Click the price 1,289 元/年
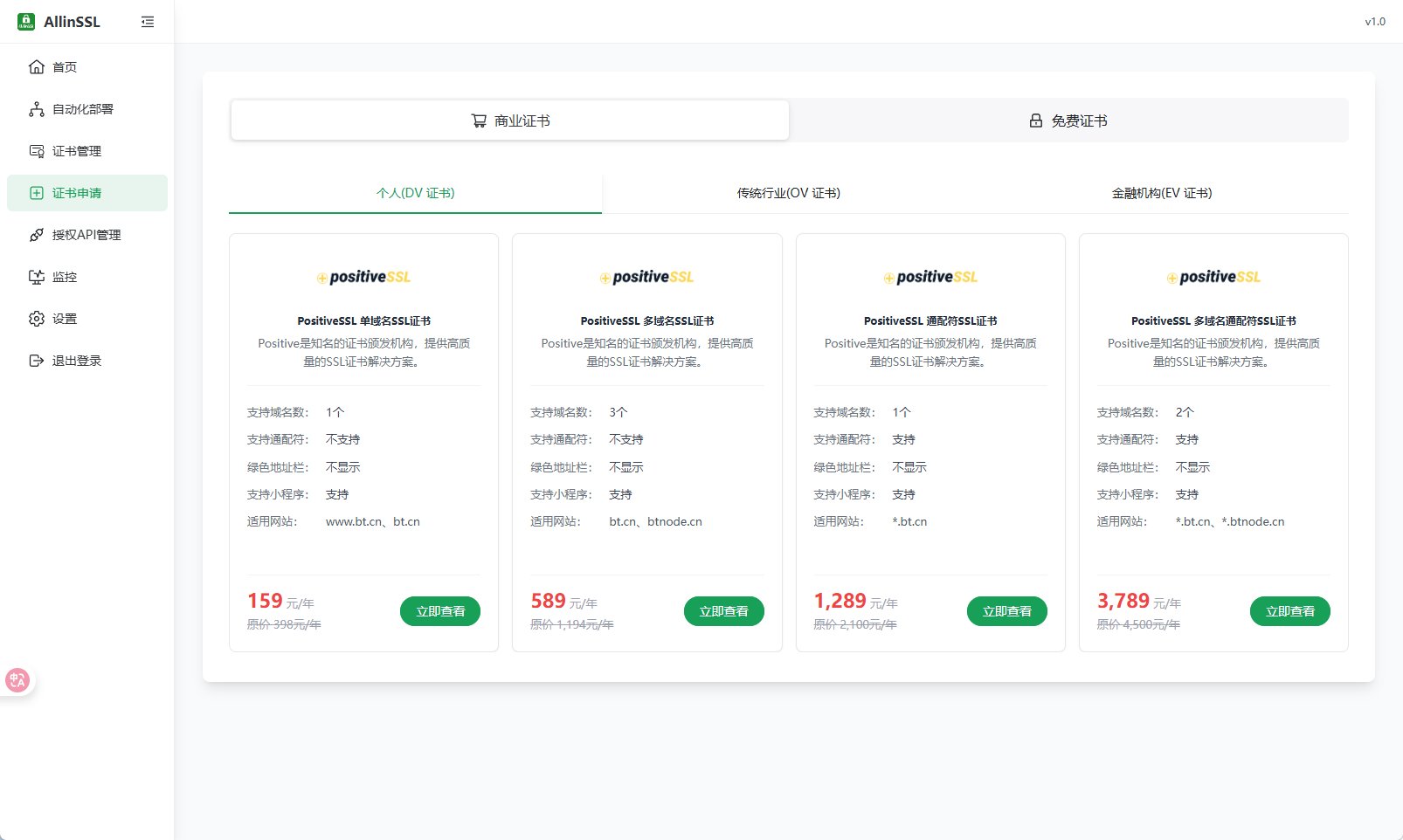Viewport: 1403px width, 840px height. pos(856,602)
